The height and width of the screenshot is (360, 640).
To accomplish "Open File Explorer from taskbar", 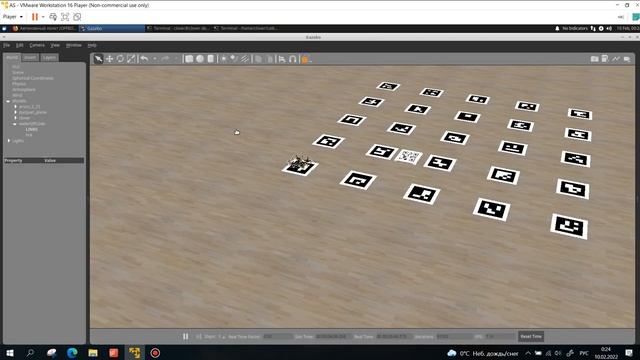I will click(93, 353).
